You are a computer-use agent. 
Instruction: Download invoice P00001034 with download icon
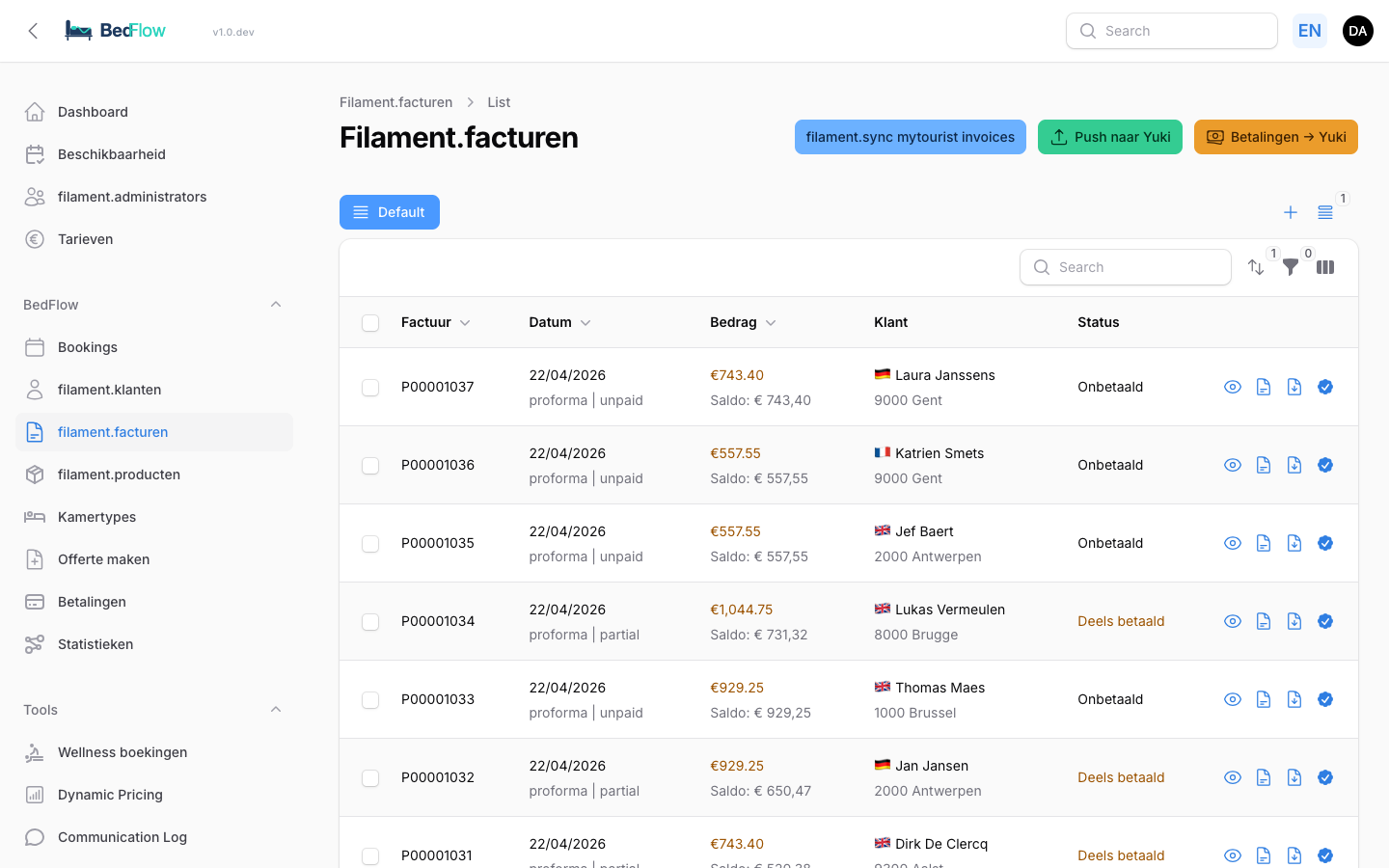(x=1294, y=621)
